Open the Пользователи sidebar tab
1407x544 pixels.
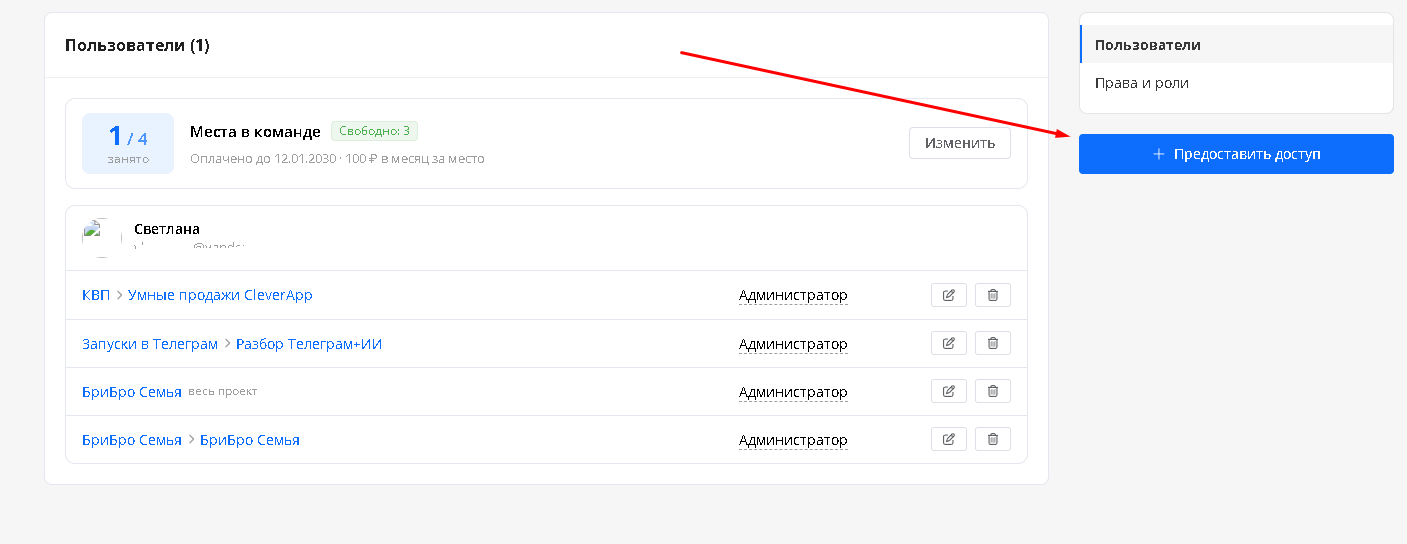point(1237,45)
